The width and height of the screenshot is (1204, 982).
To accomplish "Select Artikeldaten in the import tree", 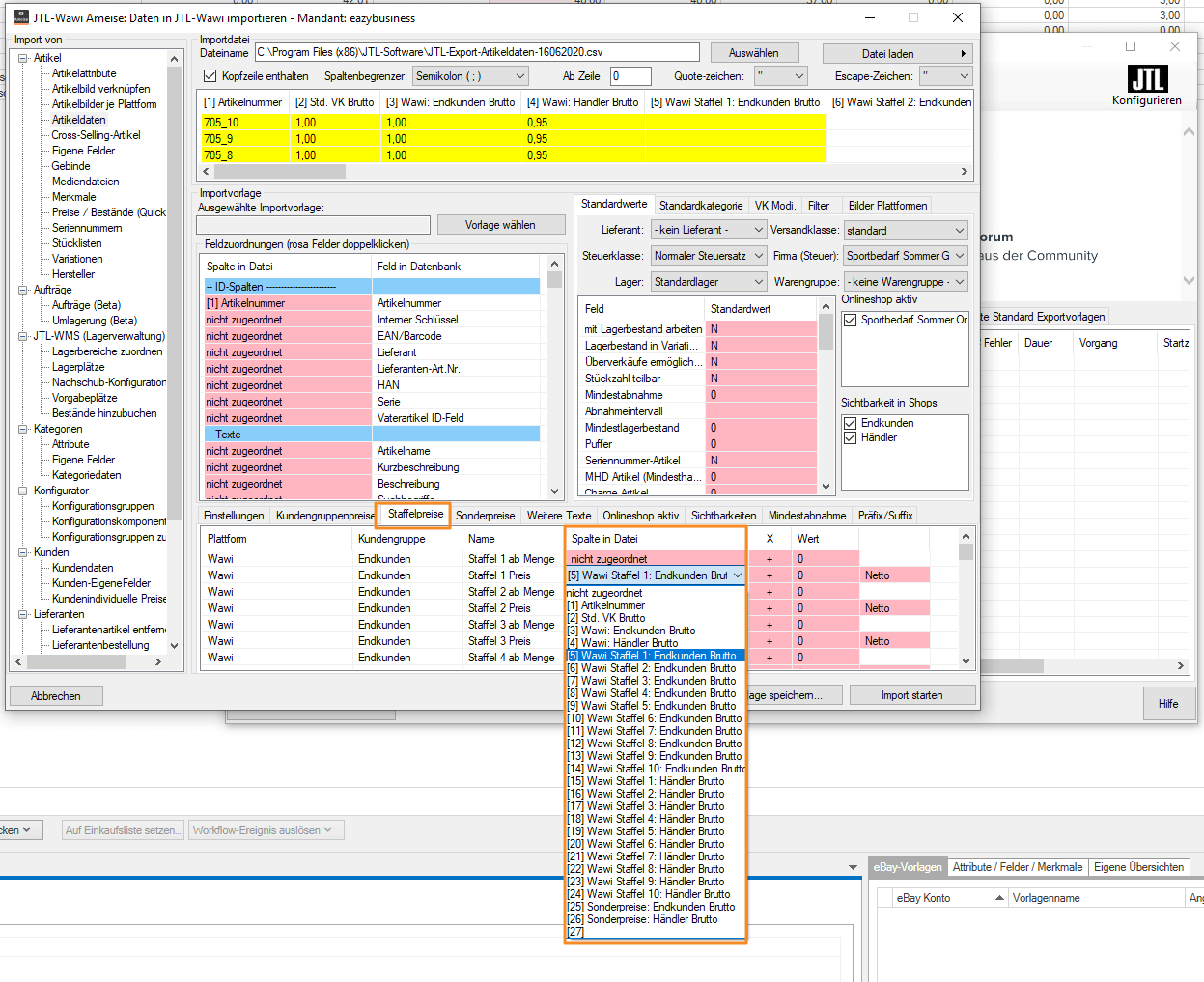I will tap(79, 120).
